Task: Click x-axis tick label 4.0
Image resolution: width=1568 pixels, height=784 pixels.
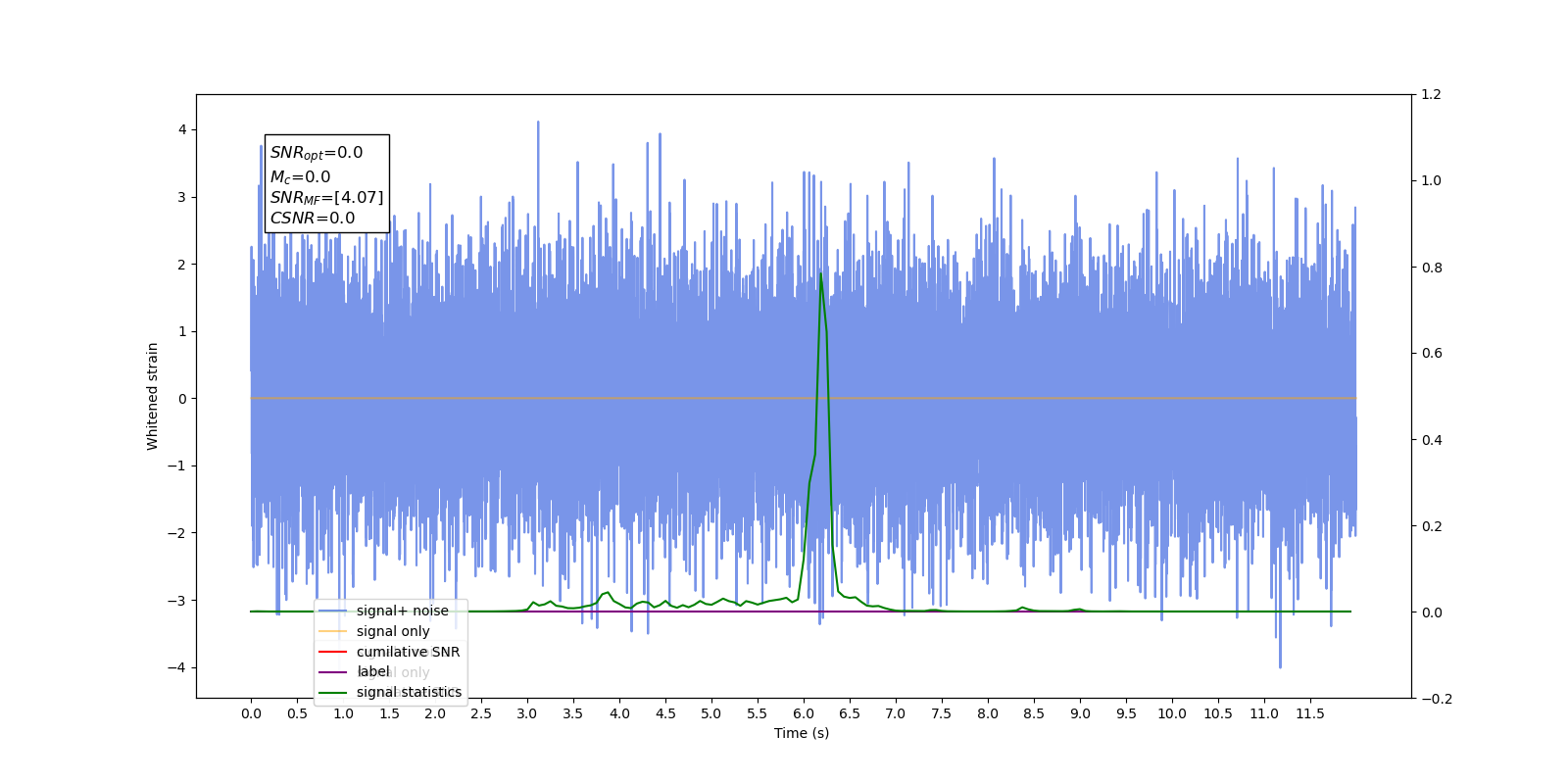Action: pos(619,713)
